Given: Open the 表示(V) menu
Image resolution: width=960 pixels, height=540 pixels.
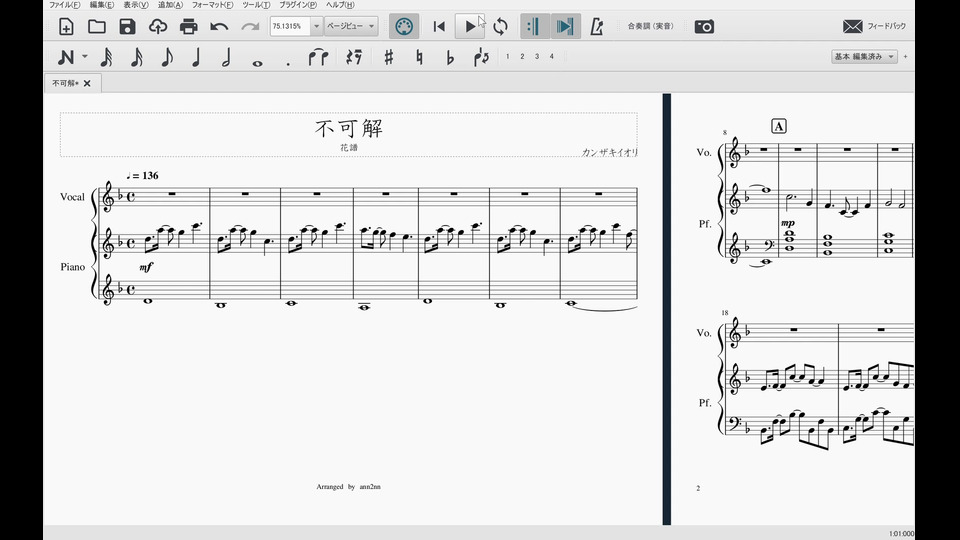Looking at the screenshot, I should coord(136,5).
